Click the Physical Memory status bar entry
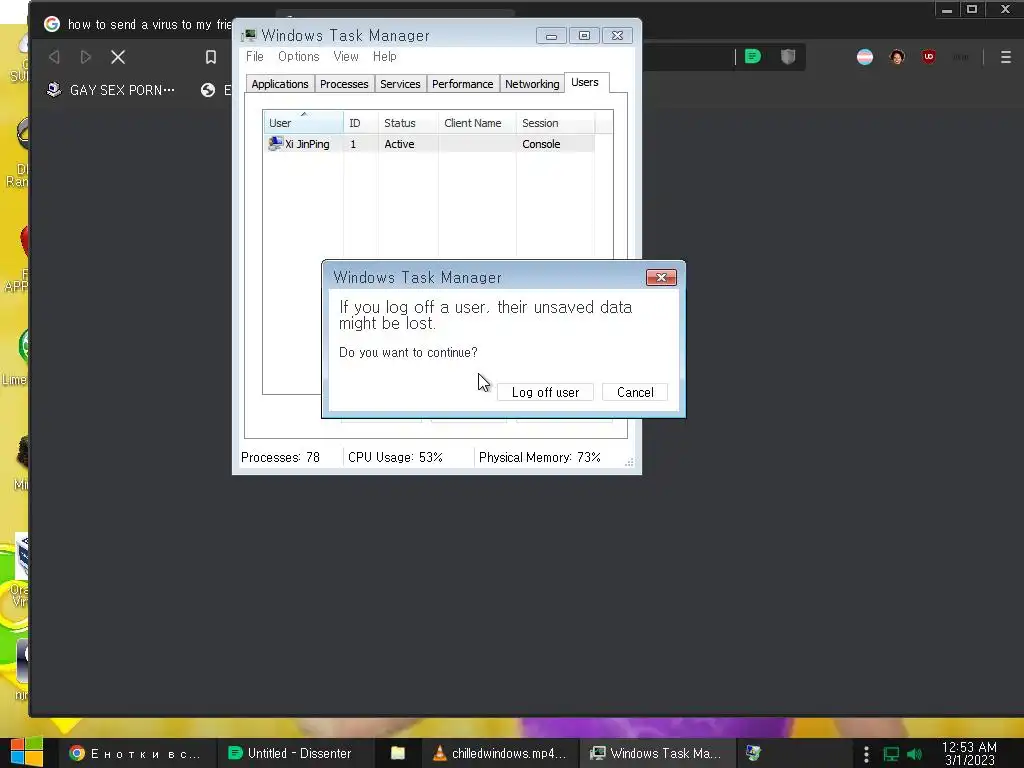 tap(539, 457)
